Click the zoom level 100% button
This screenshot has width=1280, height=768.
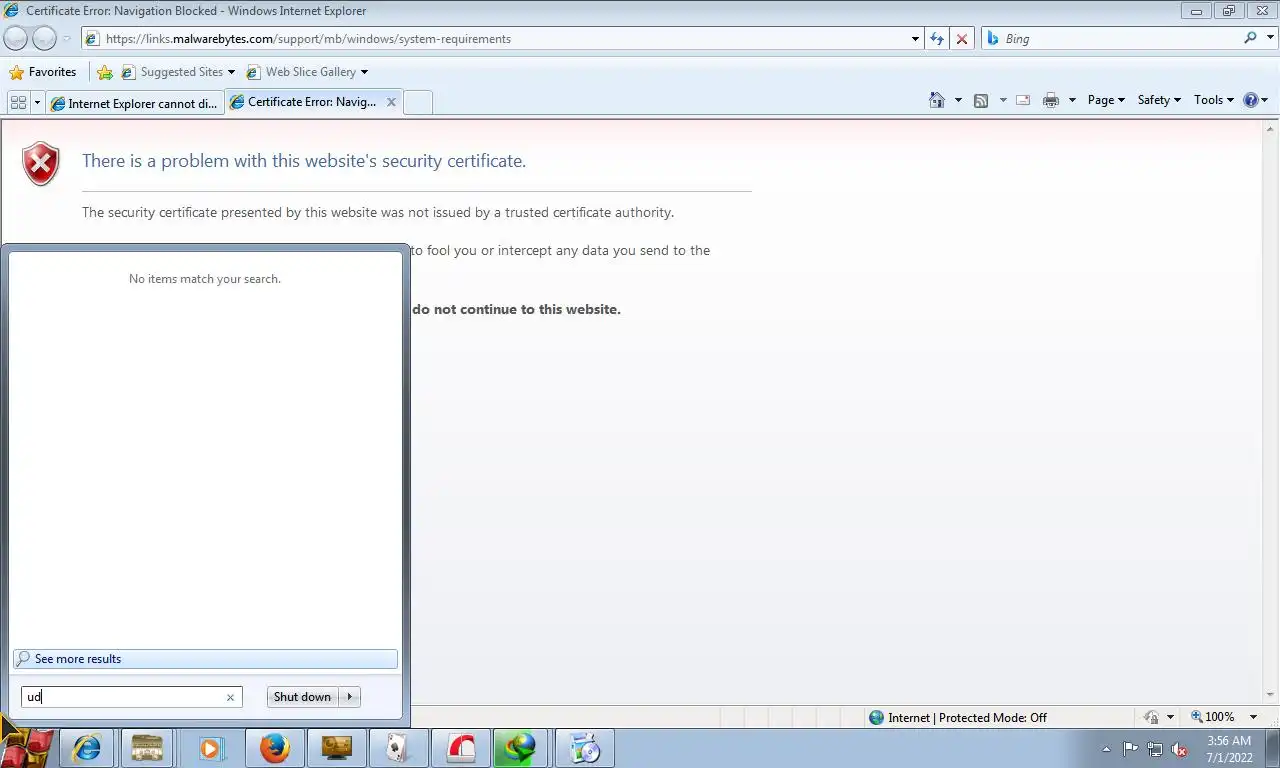pos(1213,717)
